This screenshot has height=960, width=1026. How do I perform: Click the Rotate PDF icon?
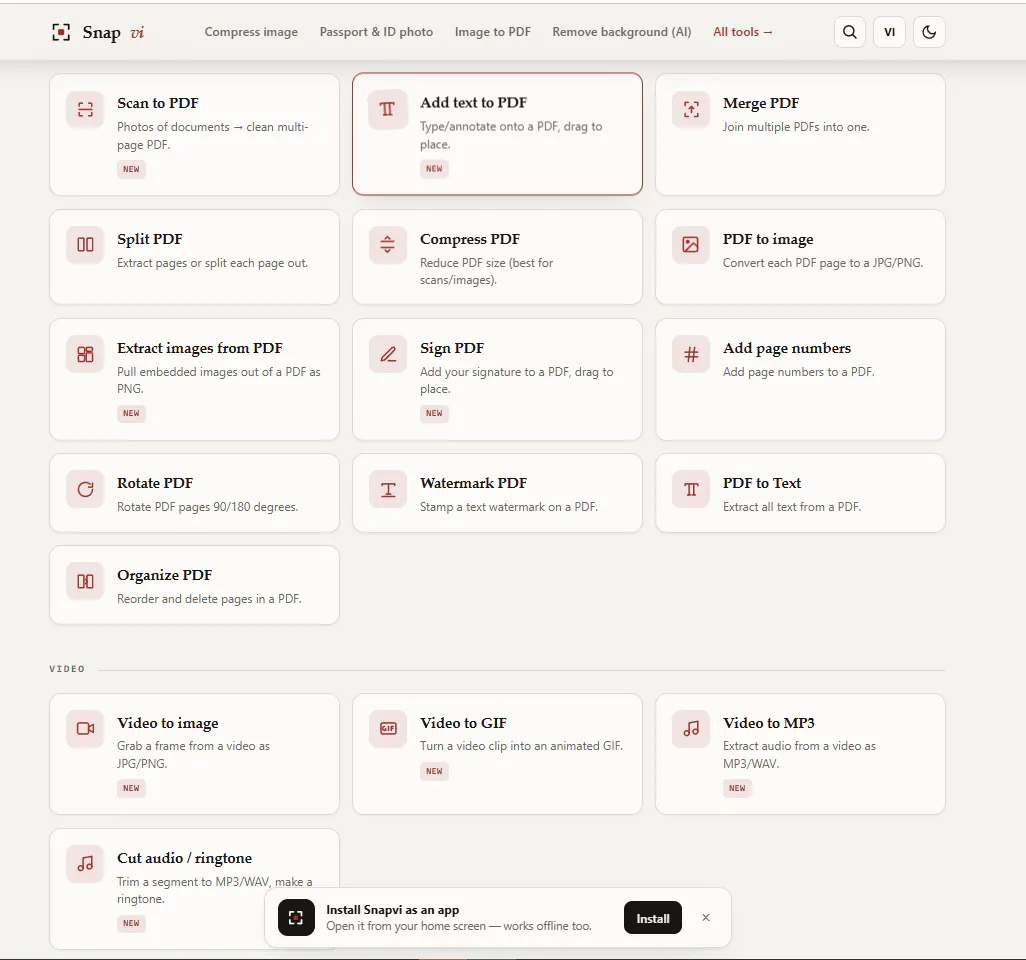pyautogui.click(x=85, y=489)
